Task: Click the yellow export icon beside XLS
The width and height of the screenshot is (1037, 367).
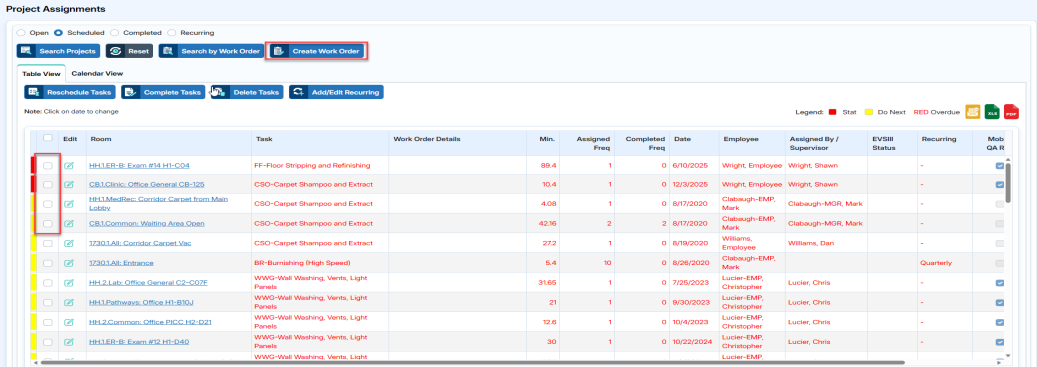Action: point(973,112)
